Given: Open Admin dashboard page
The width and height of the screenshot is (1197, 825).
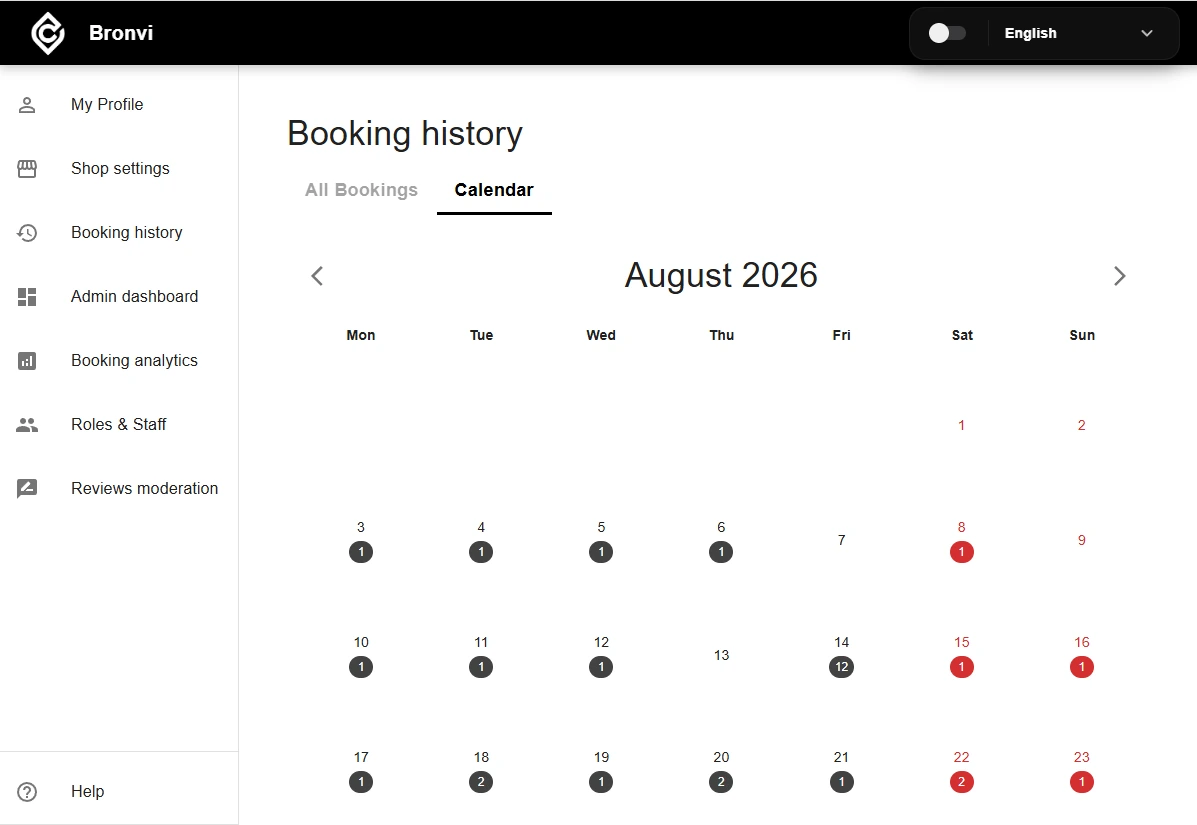Looking at the screenshot, I should click(118, 297).
